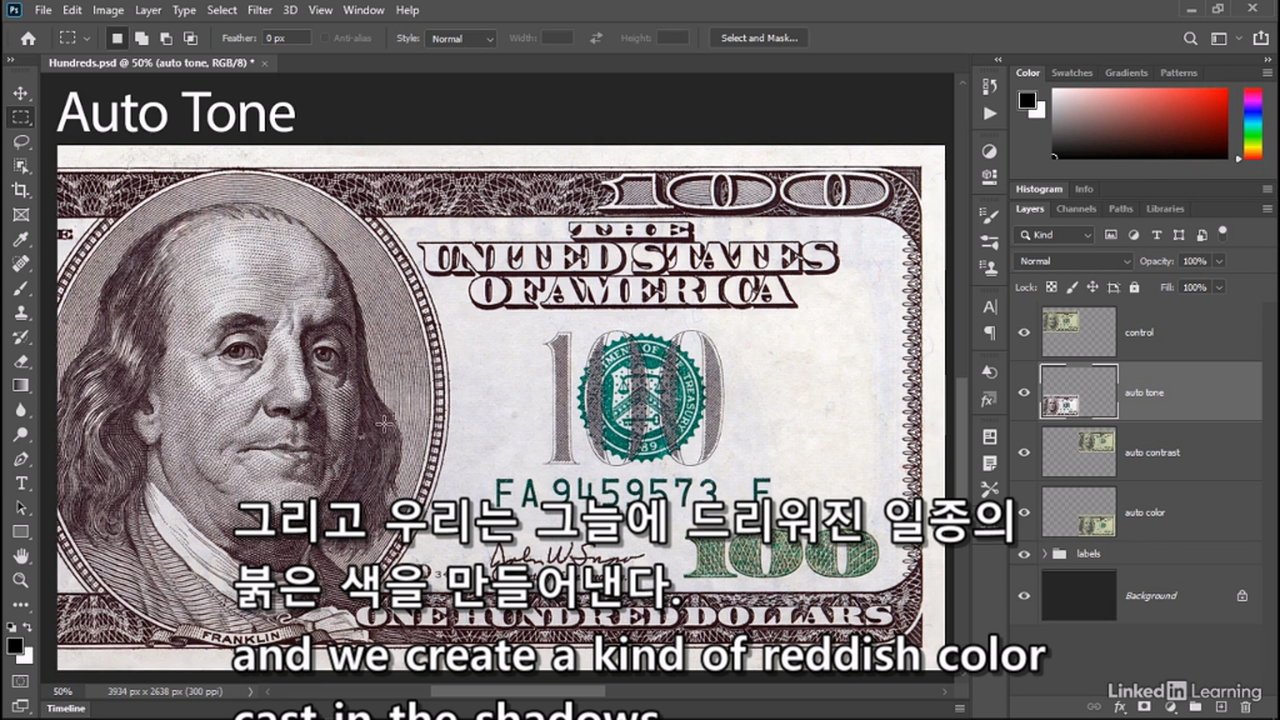This screenshot has width=1280, height=720.
Task: Open the layer blend mode Normal dropdown
Action: pos(1073,261)
